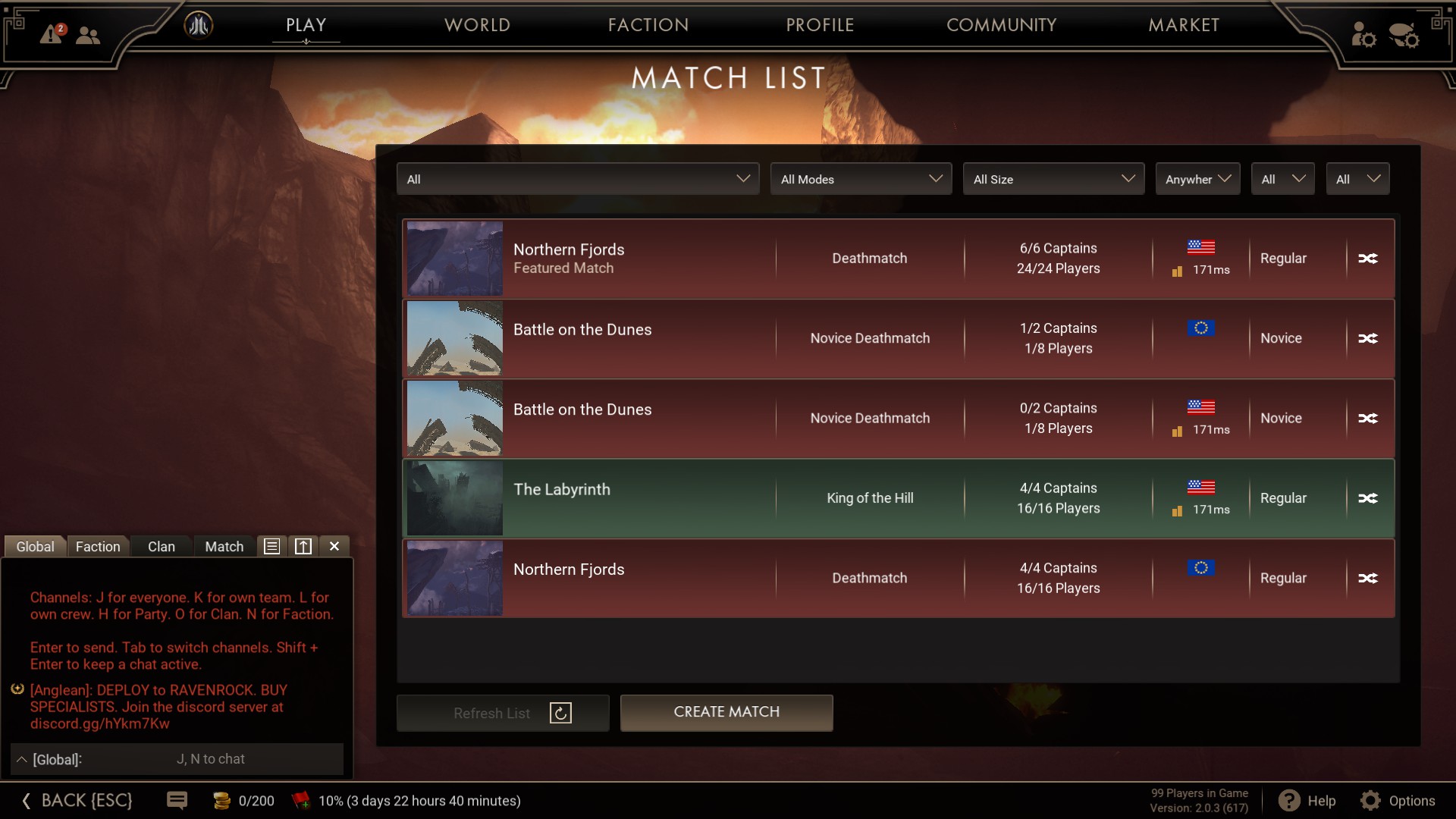This screenshot has width=1456, height=819.
Task: Click the chat bubble icon in bottom bar
Action: (177, 800)
